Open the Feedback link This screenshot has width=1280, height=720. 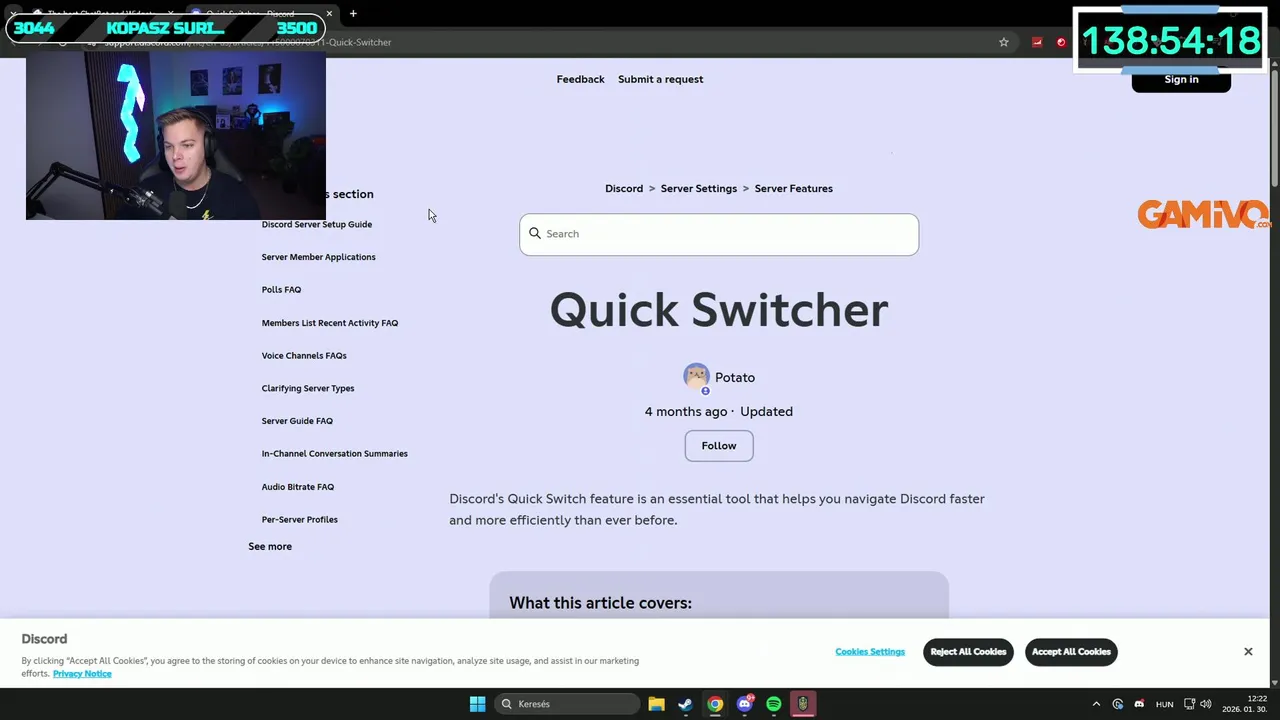point(580,79)
